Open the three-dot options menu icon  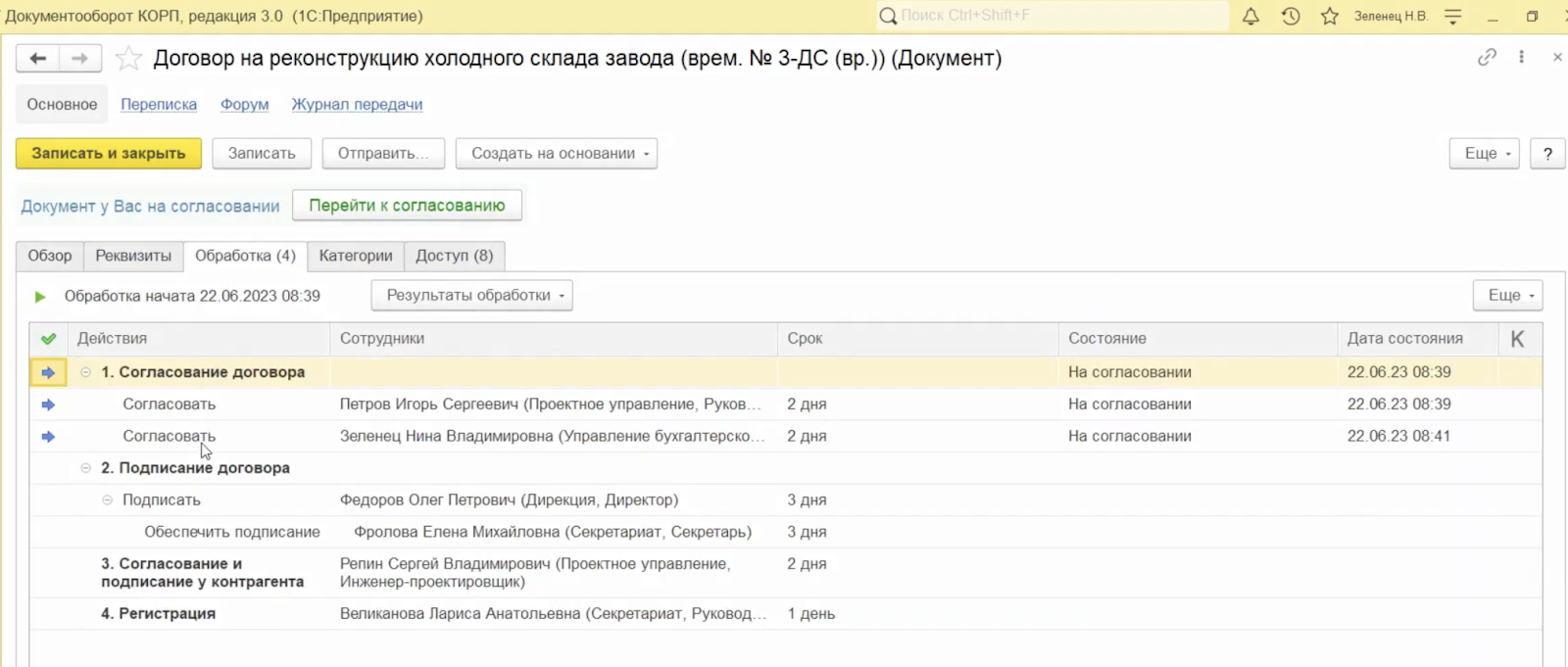click(x=1521, y=57)
